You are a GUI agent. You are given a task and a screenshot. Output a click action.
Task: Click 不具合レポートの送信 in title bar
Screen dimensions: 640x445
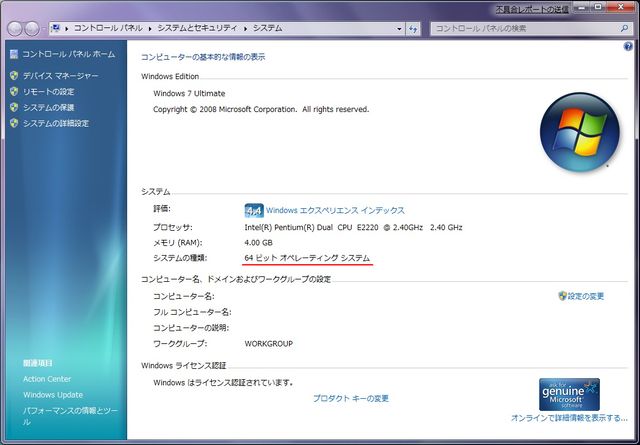click(x=532, y=9)
